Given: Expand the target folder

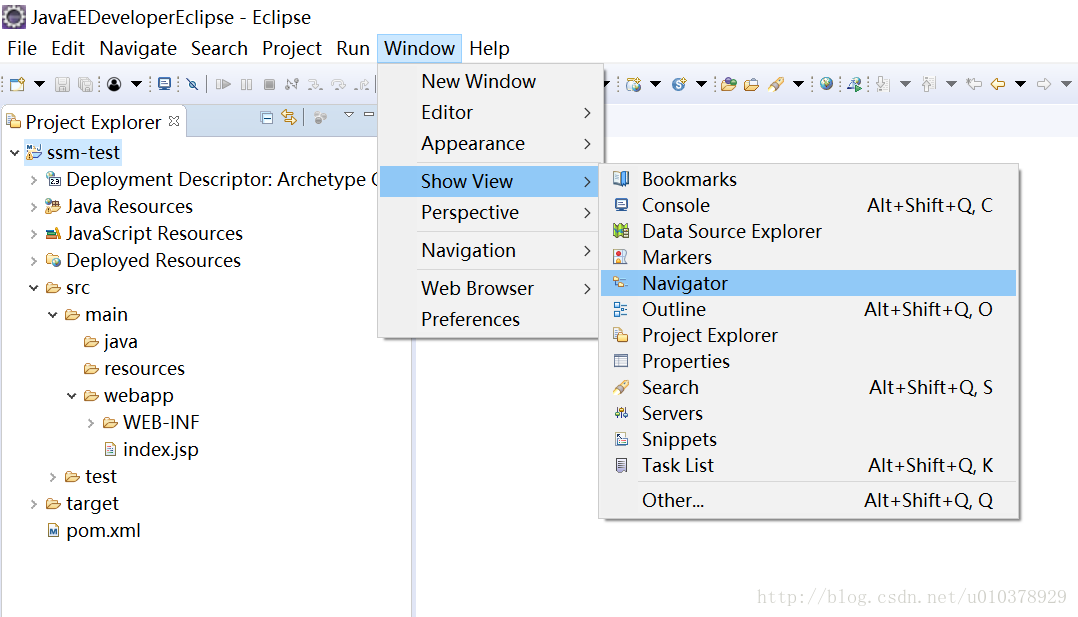Looking at the screenshot, I should point(34,504).
